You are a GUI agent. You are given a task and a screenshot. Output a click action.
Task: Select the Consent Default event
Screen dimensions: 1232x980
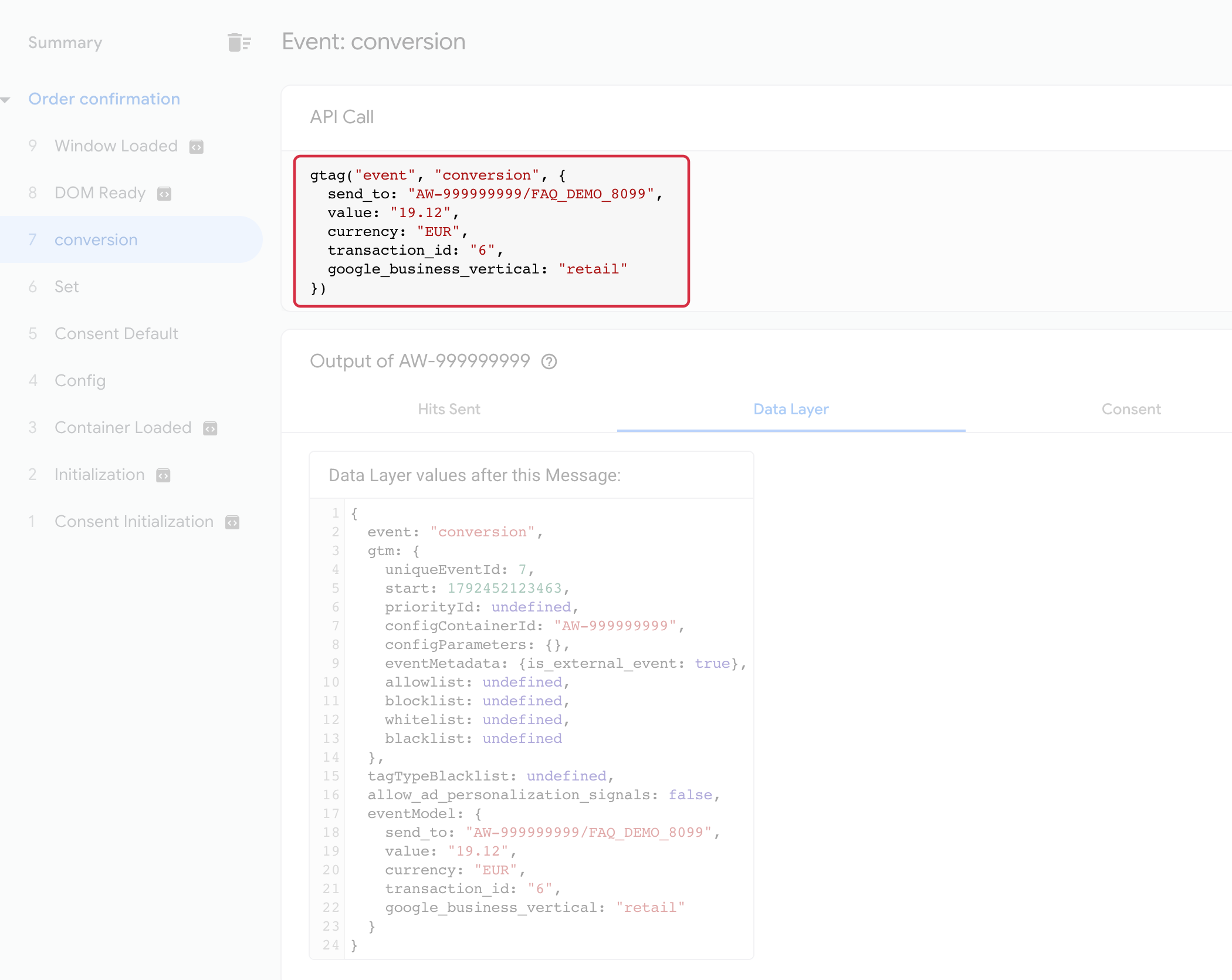pyautogui.click(x=116, y=333)
